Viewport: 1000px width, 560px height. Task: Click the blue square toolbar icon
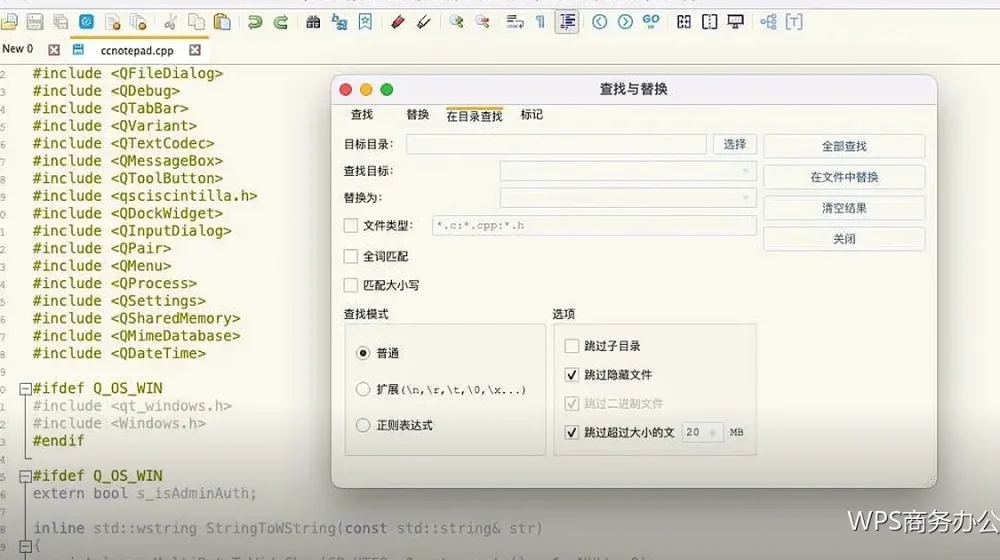click(x=87, y=22)
